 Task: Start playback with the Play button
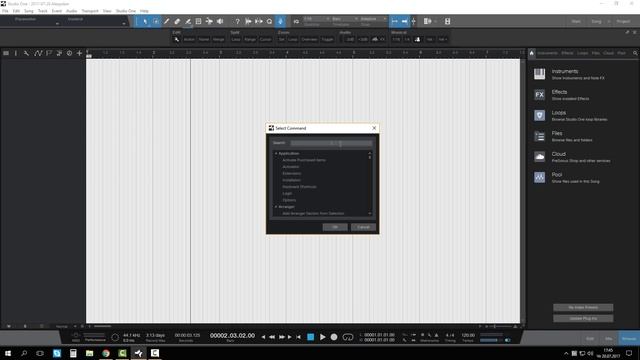pos(322,337)
